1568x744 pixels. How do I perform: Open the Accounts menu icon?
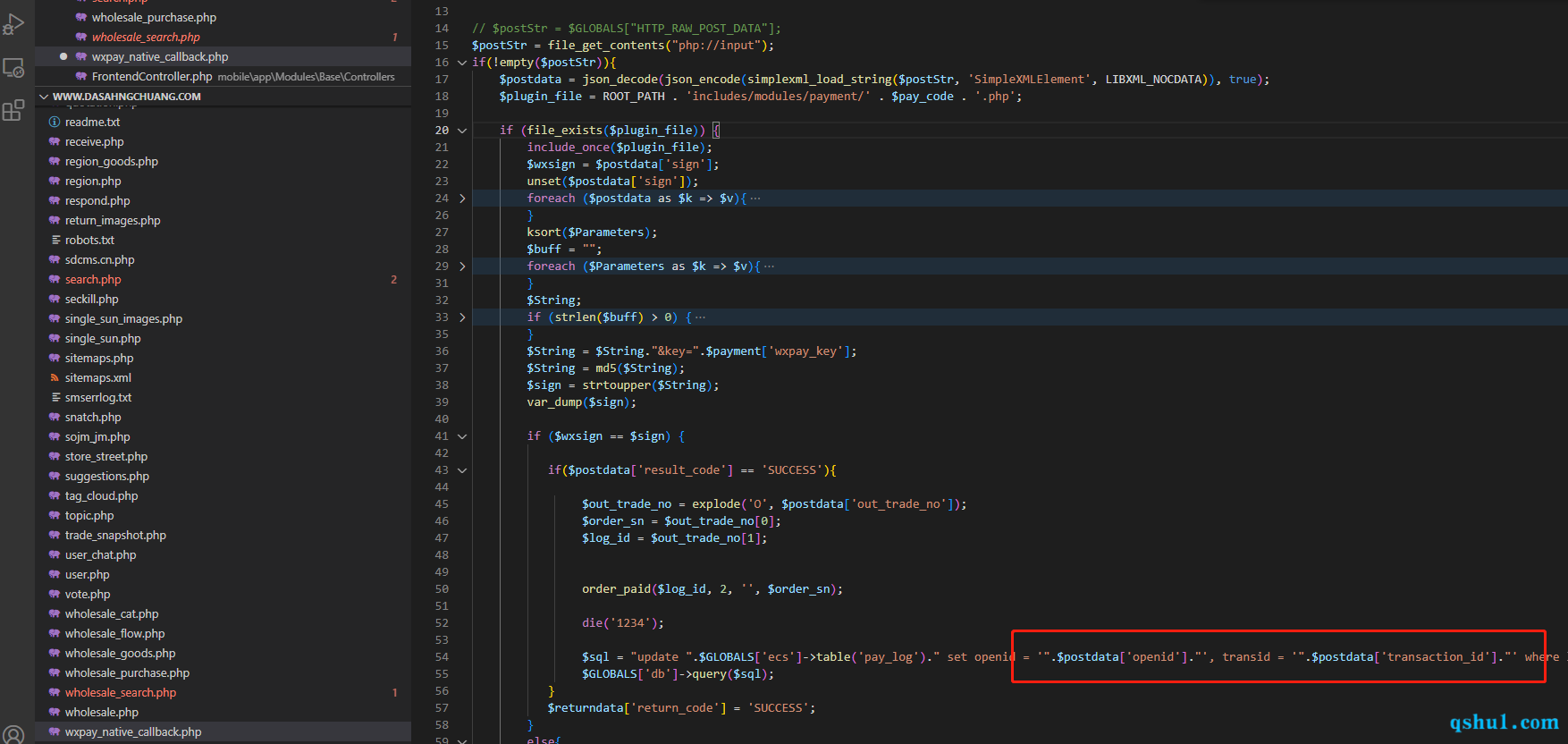[x=13, y=735]
